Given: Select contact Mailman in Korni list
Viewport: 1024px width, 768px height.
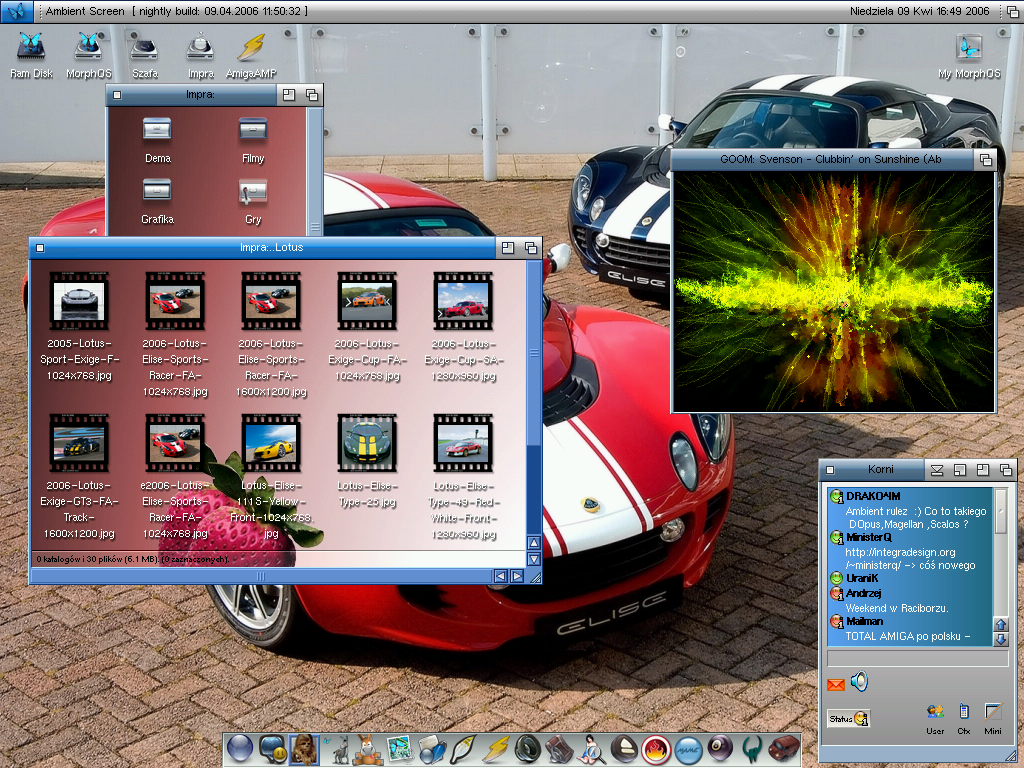Looking at the screenshot, I should coord(864,621).
